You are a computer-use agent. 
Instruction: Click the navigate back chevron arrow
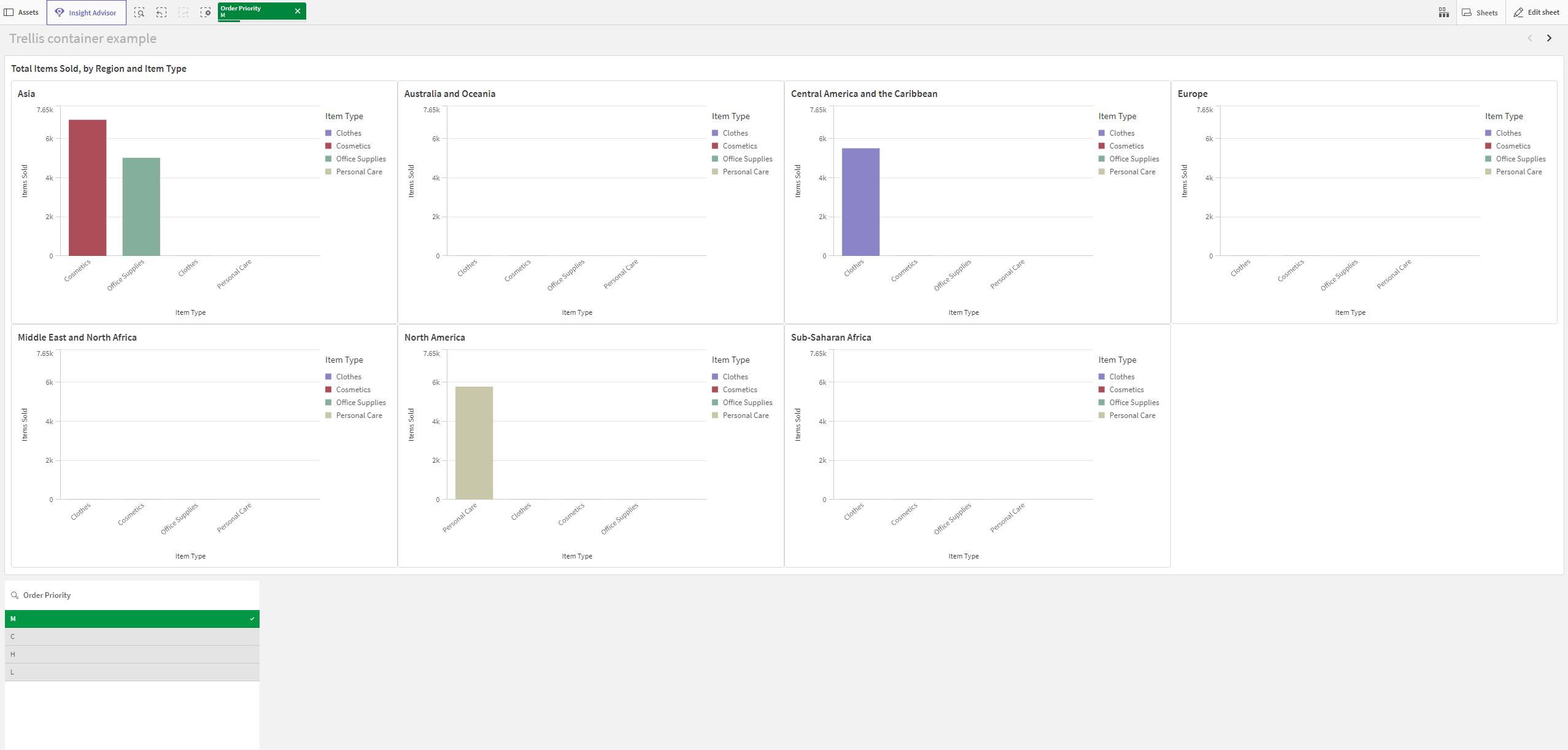click(x=1530, y=38)
